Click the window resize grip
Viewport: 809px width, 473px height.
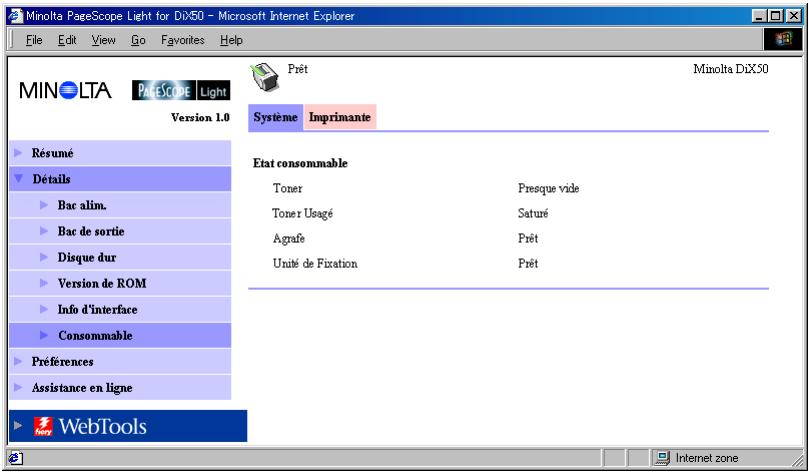click(x=797, y=459)
